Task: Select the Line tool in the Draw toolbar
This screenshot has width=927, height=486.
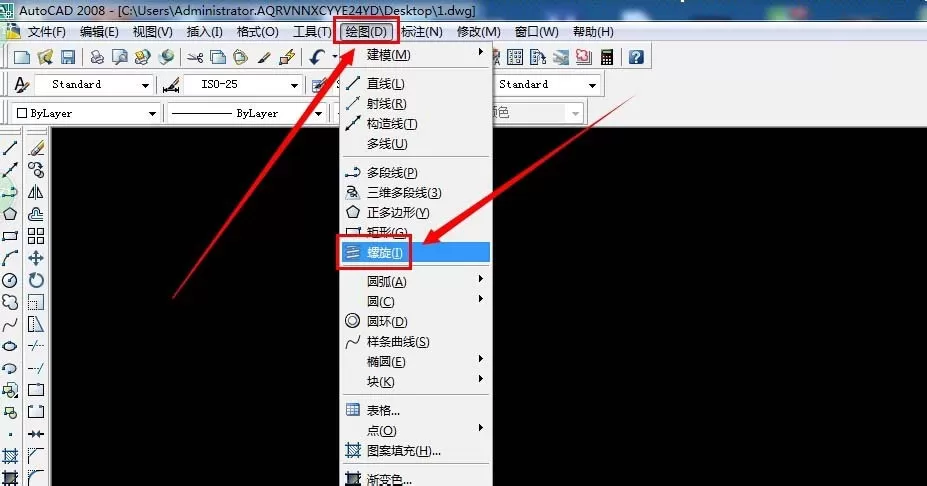Action: 10,148
